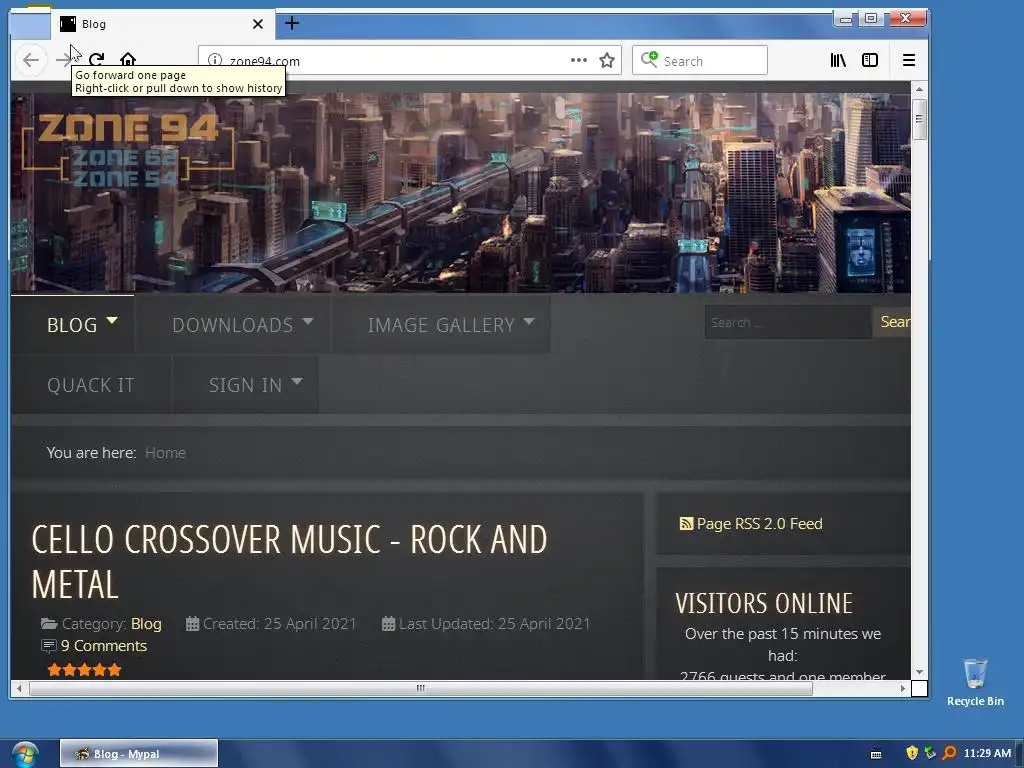
Task: Click the browser Search box
Action: [x=699, y=61]
